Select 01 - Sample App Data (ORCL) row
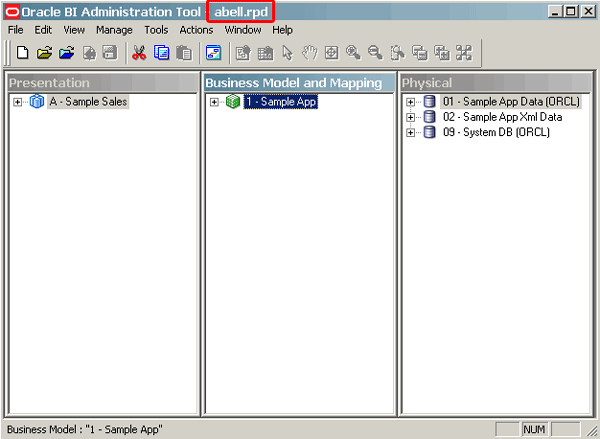Screen dimensions: 600x439 click(511, 101)
